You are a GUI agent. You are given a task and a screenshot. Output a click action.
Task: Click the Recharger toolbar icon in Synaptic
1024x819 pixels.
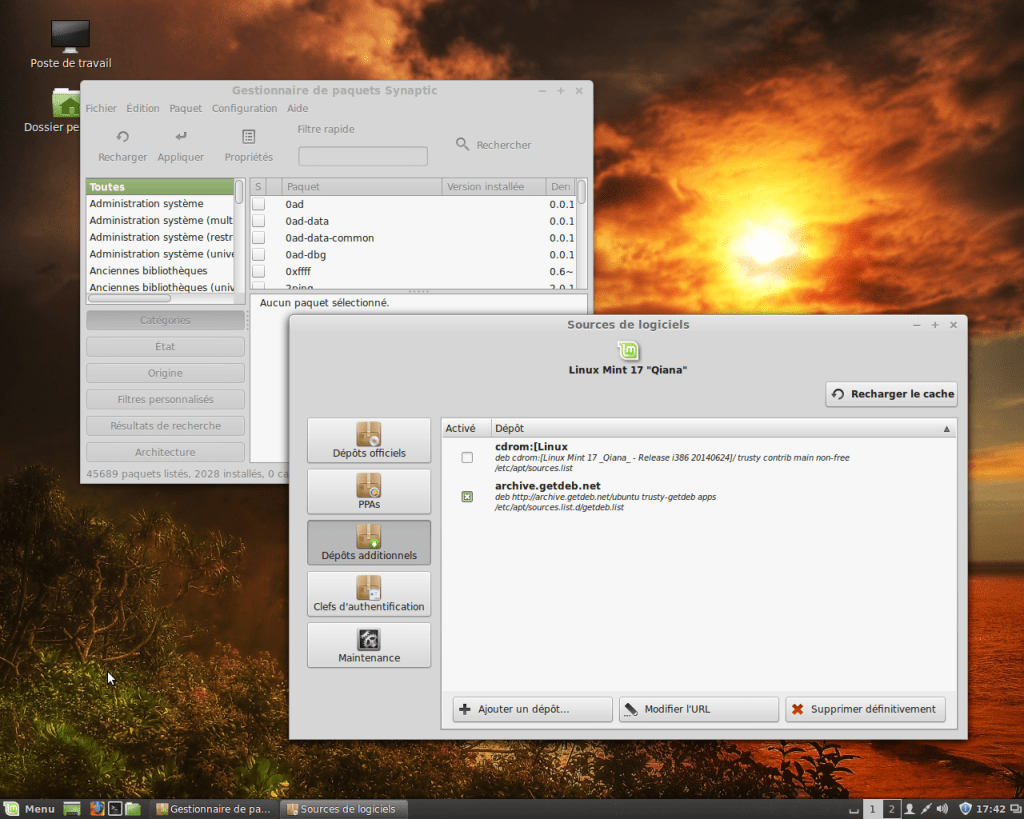(x=123, y=137)
